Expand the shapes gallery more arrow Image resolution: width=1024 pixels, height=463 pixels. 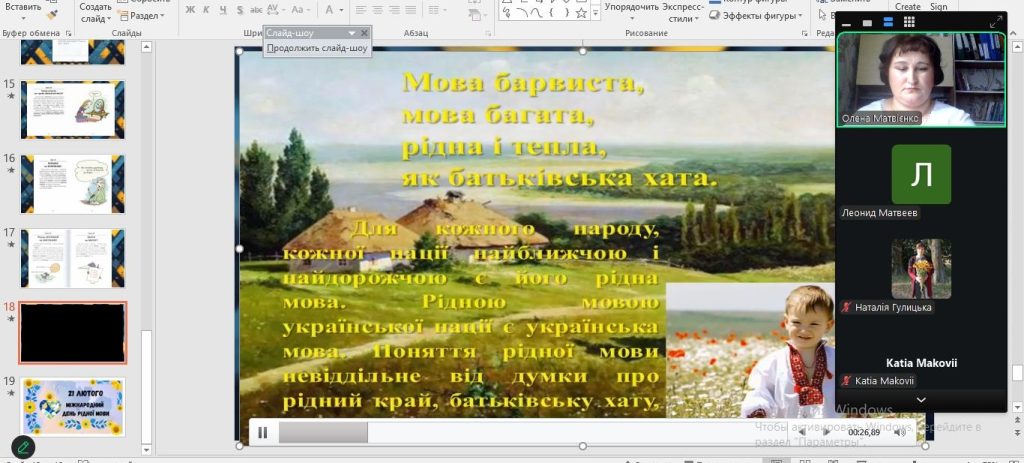595,12
